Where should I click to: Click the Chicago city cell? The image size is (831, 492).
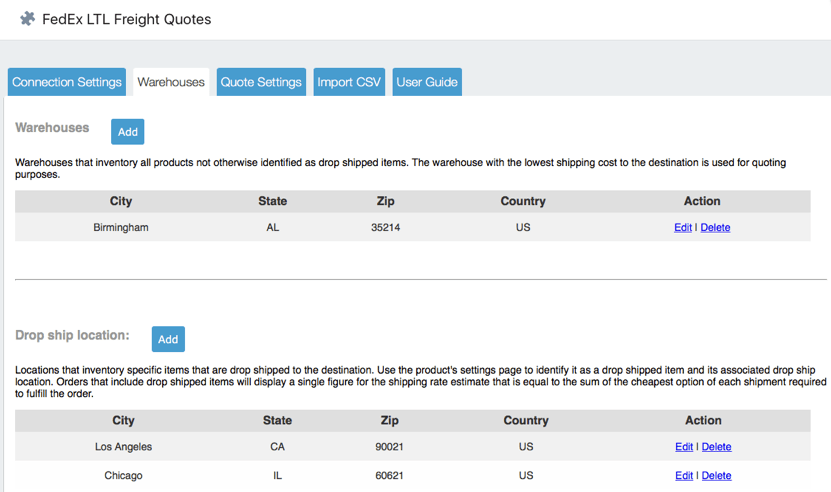pos(123,476)
